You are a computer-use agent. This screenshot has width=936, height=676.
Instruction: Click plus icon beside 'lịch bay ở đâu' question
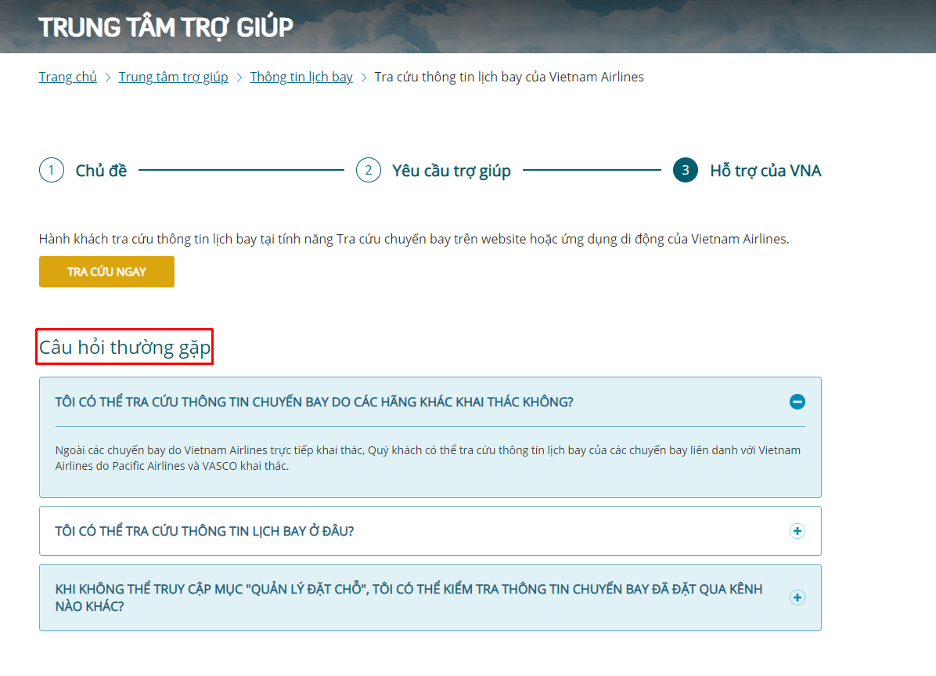point(797,531)
